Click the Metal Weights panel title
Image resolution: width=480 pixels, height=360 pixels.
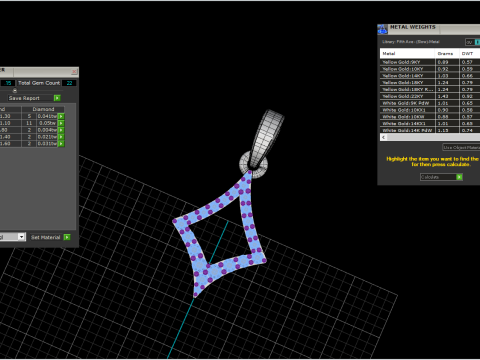(413, 27)
